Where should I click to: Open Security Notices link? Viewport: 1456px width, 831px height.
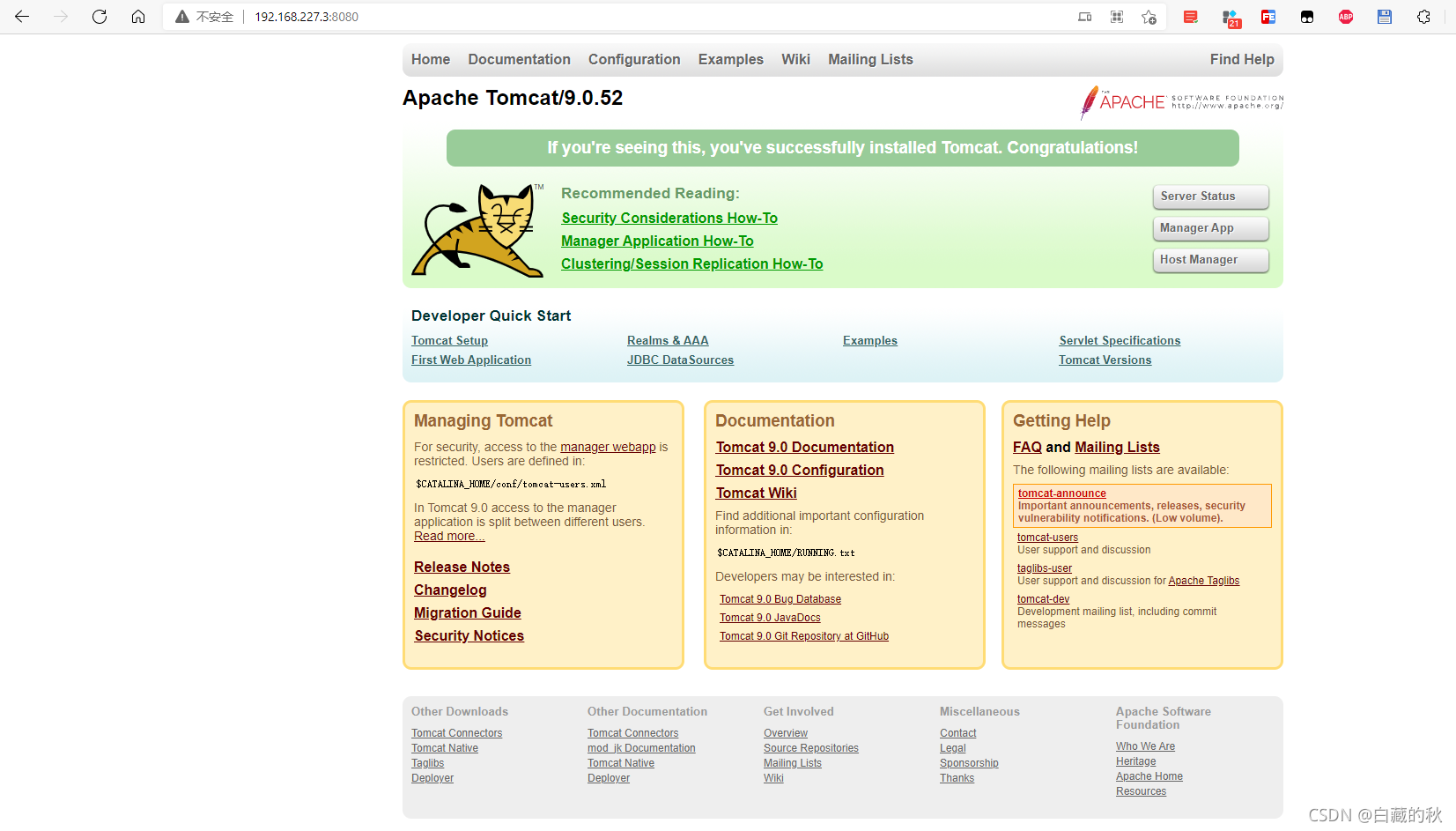pos(469,635)
